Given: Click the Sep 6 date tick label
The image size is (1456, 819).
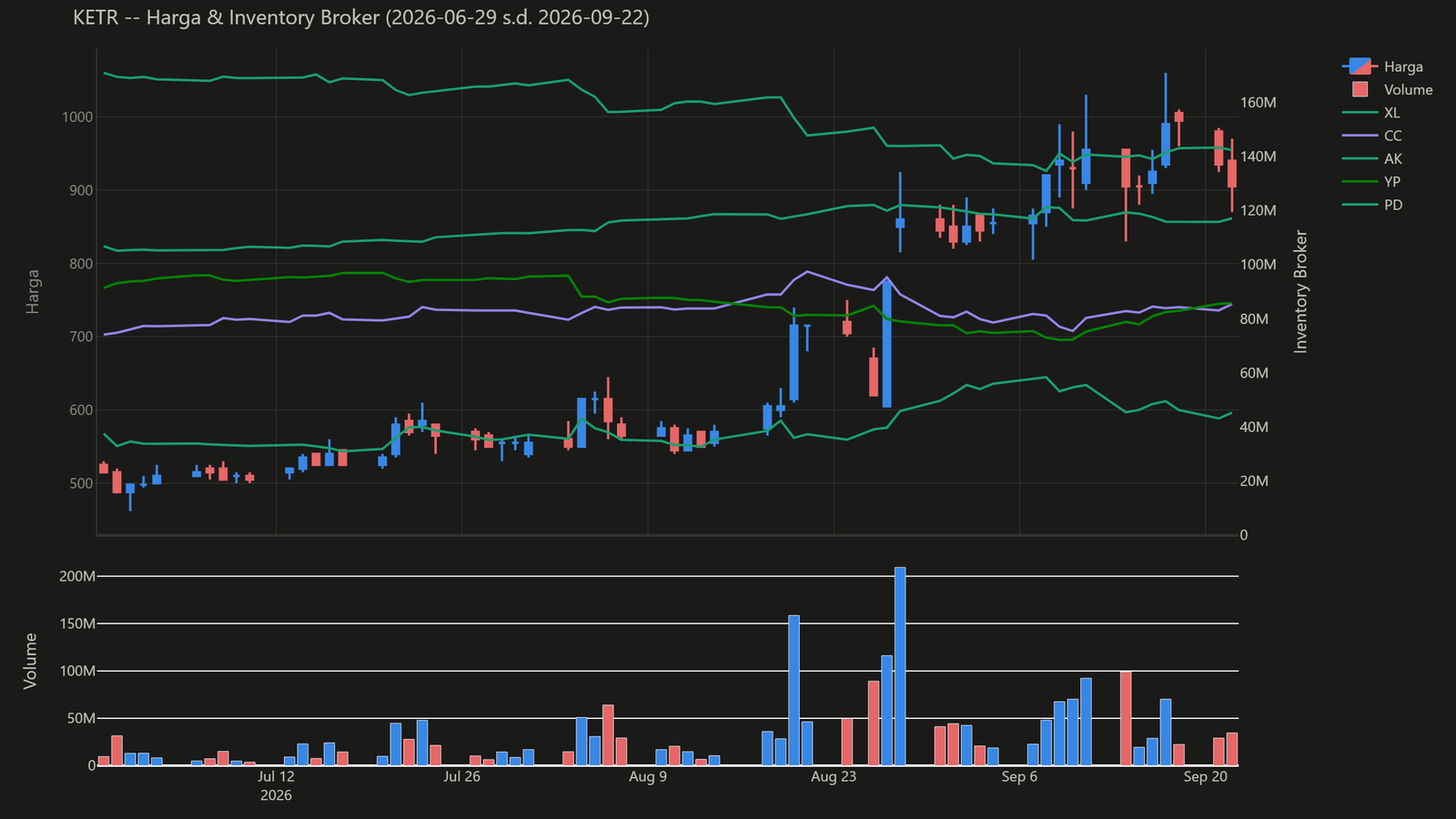Looking at the screenshot, I should tap(1019, 776).
